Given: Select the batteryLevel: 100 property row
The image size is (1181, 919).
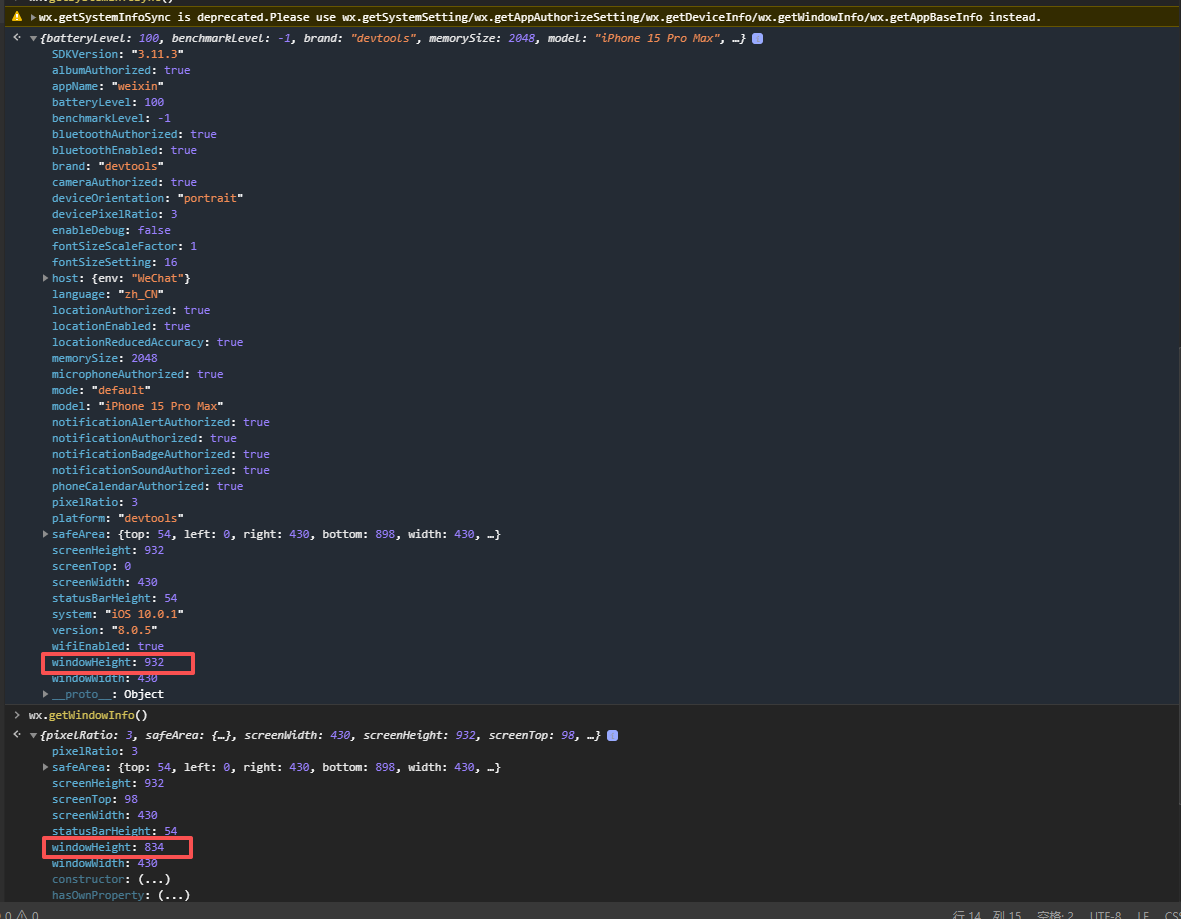Looking at the screenshot, I should coord(108,102).
